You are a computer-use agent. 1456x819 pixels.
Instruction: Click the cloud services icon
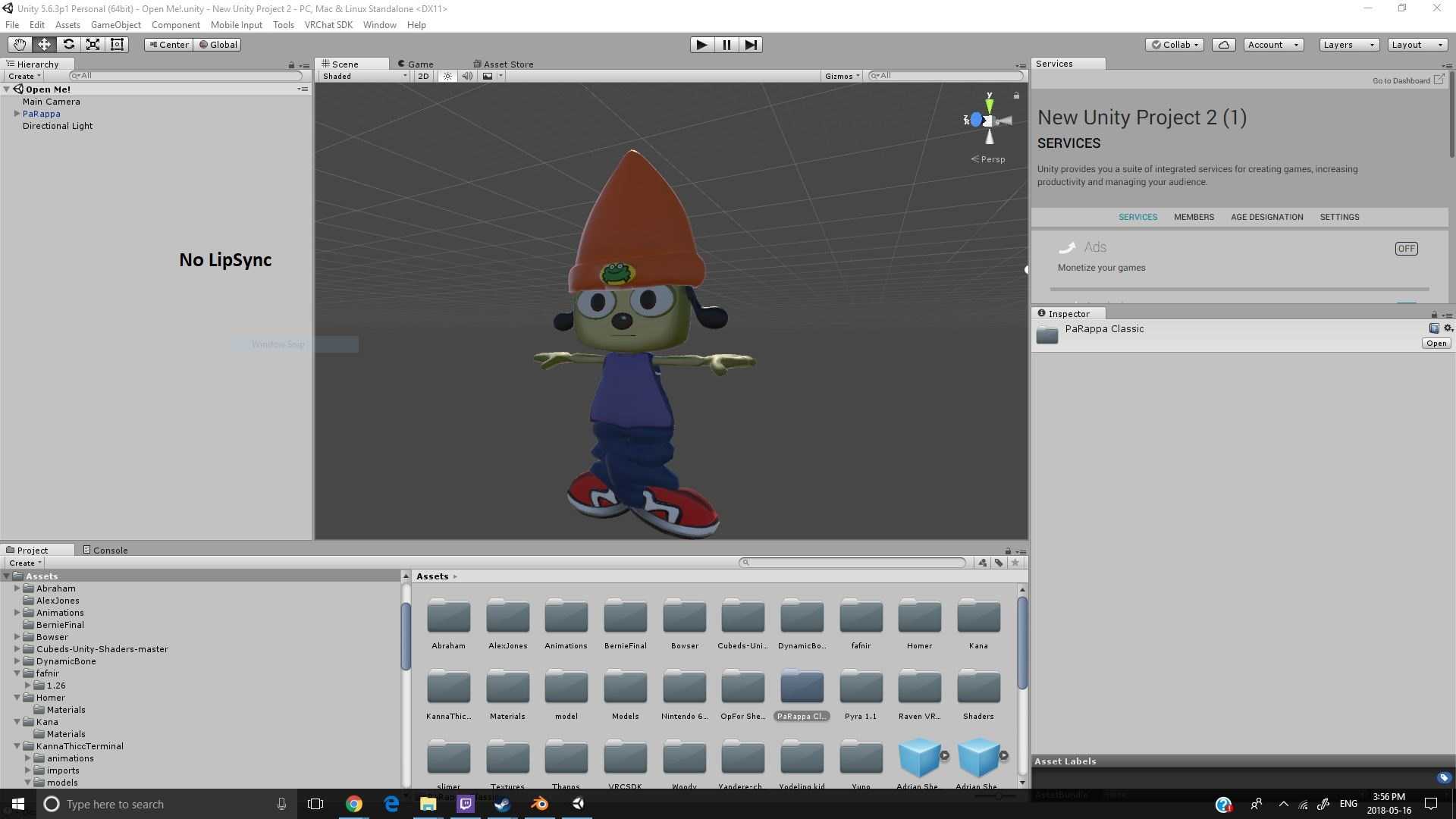pos(1223,45)
